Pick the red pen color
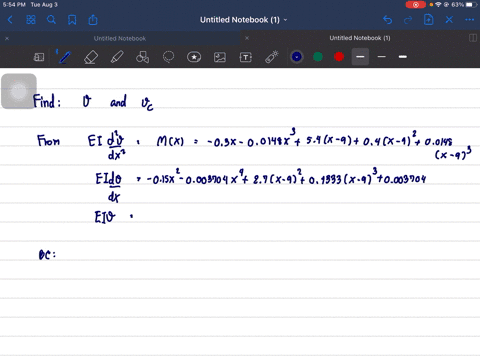 [x=339, y=57]
